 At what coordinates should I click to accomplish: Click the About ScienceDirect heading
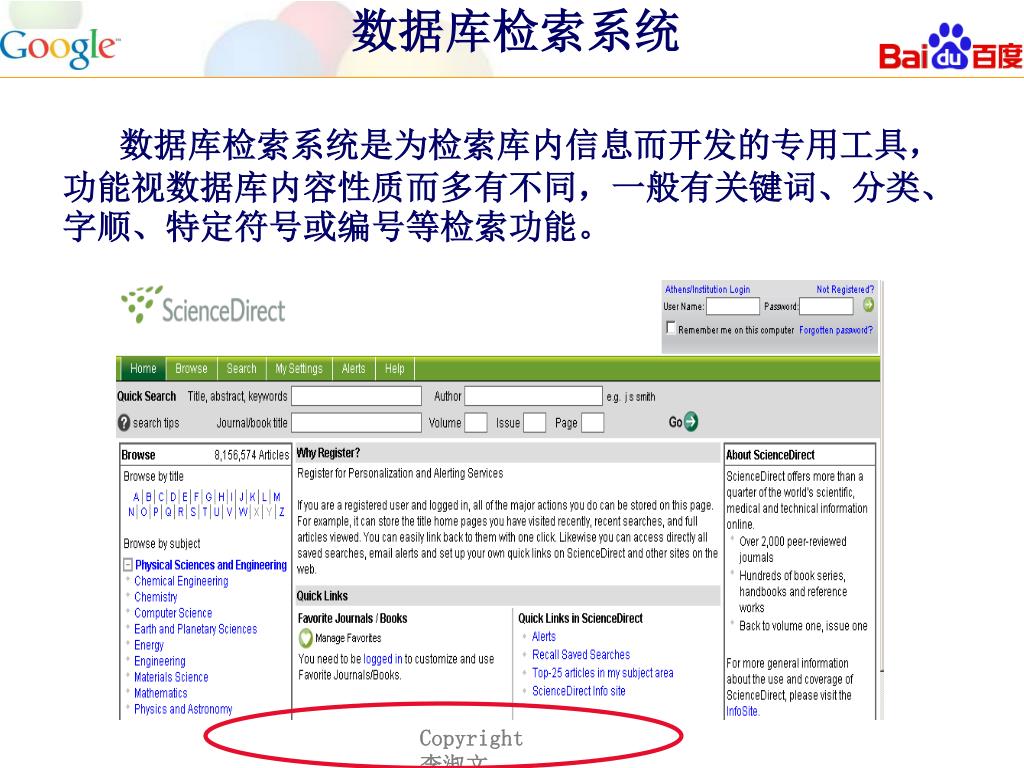click(x=771, y=455)
